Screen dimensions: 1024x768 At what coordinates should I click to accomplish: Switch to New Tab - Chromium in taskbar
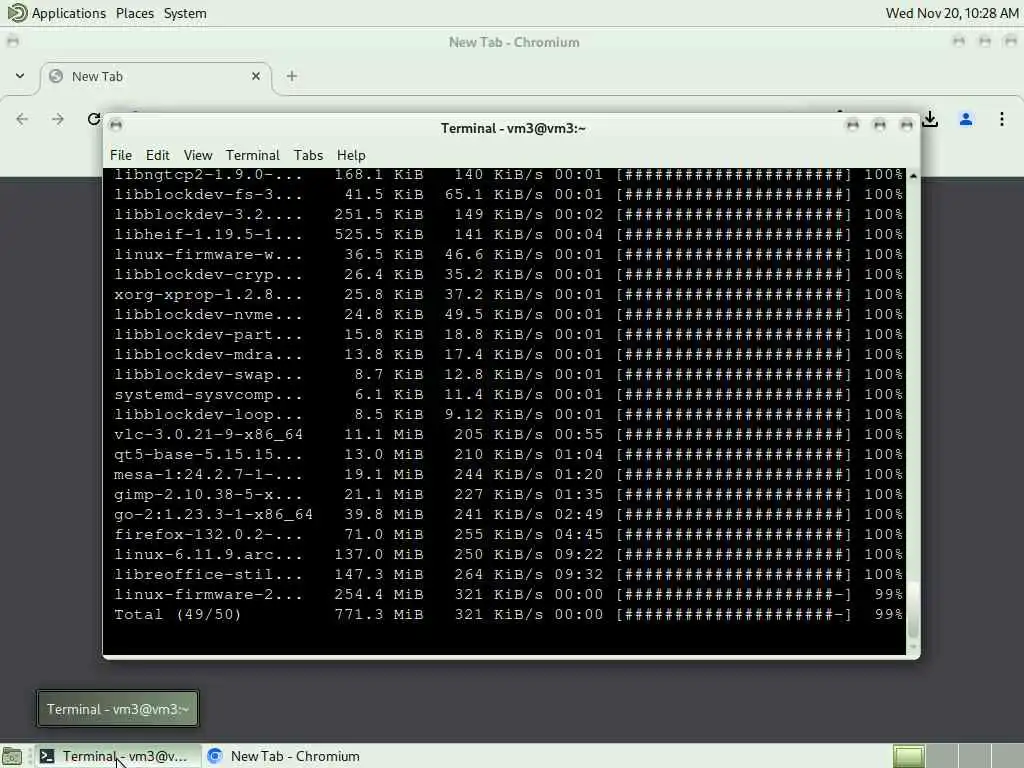[285, 756]
